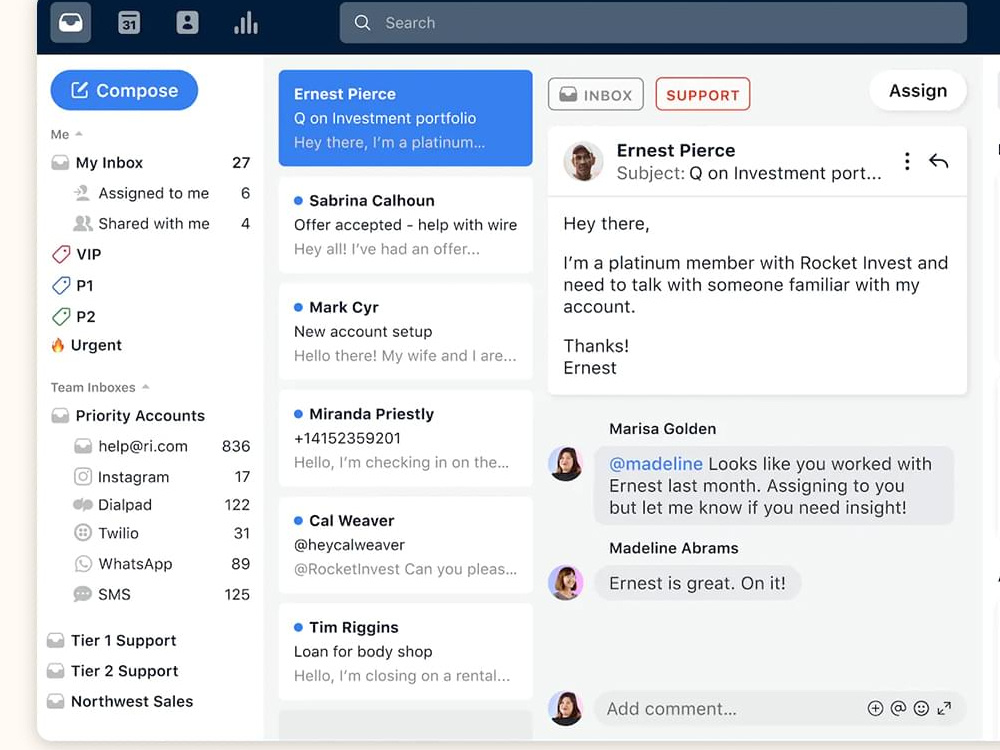
Task: Open the contacts icon in top bar
Action: click(x=187, y=23)
